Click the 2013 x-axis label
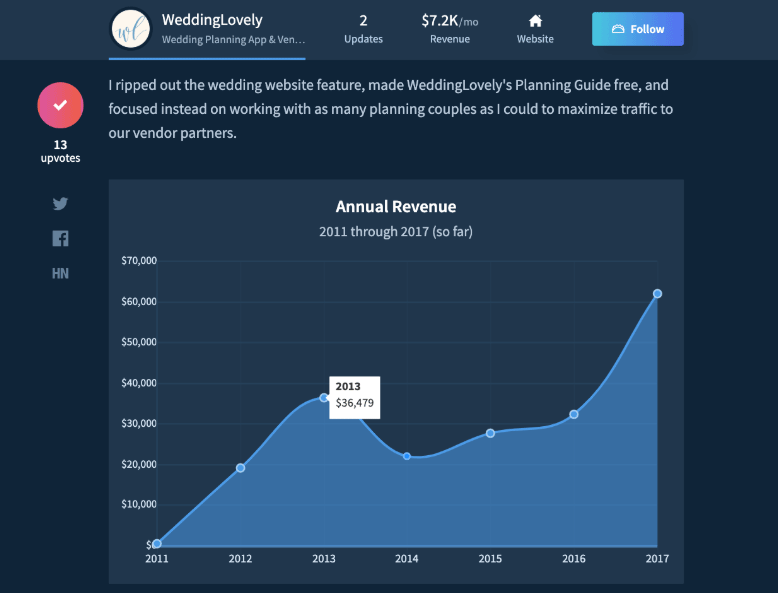 (x=324, y=559)
